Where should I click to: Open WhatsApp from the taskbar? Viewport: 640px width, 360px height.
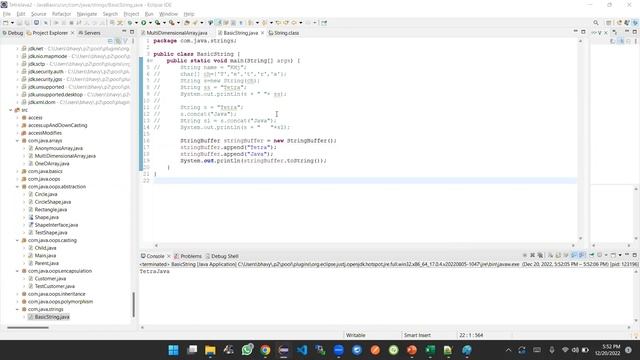coord(247,350)
